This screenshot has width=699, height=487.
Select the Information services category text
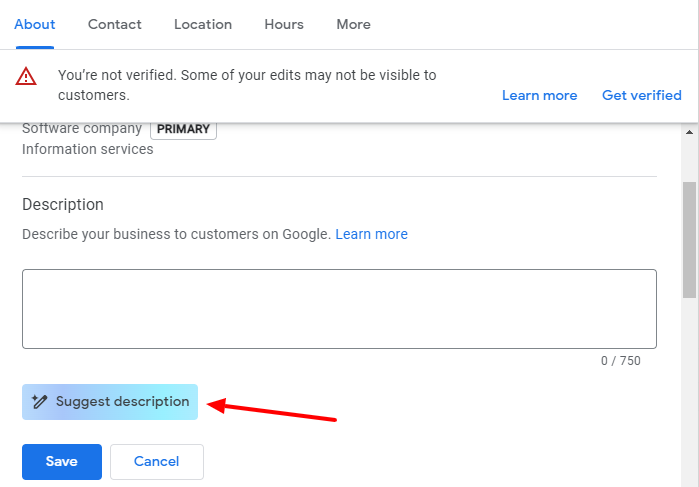coord(88,149)
